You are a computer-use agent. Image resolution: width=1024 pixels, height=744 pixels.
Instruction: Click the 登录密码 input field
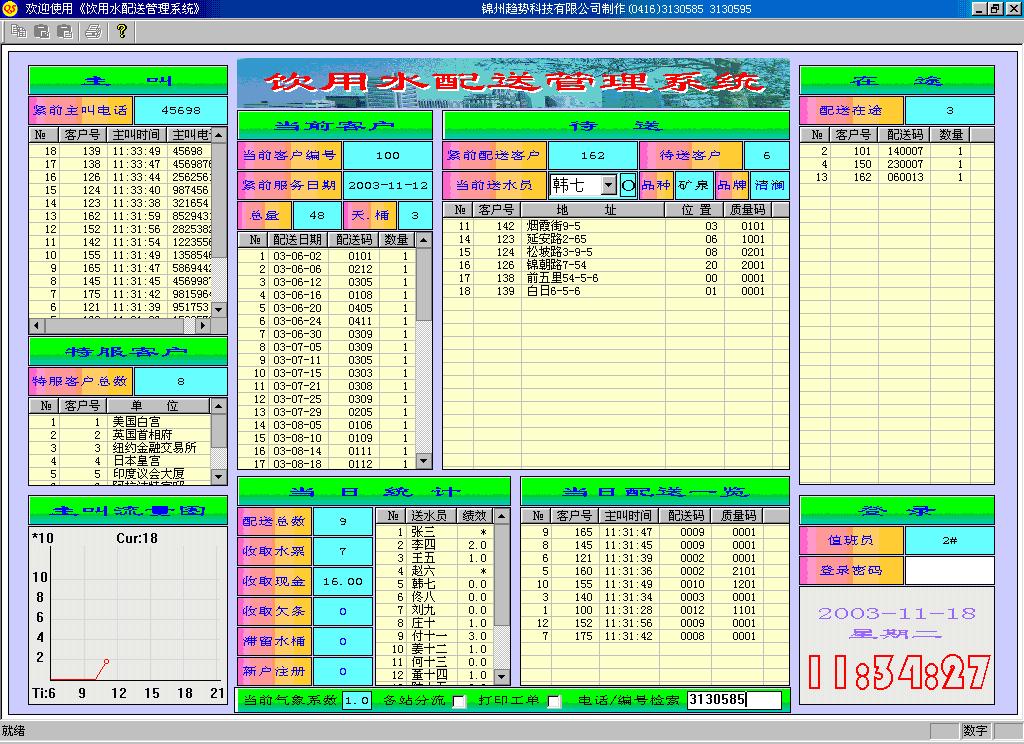[949, 570]
